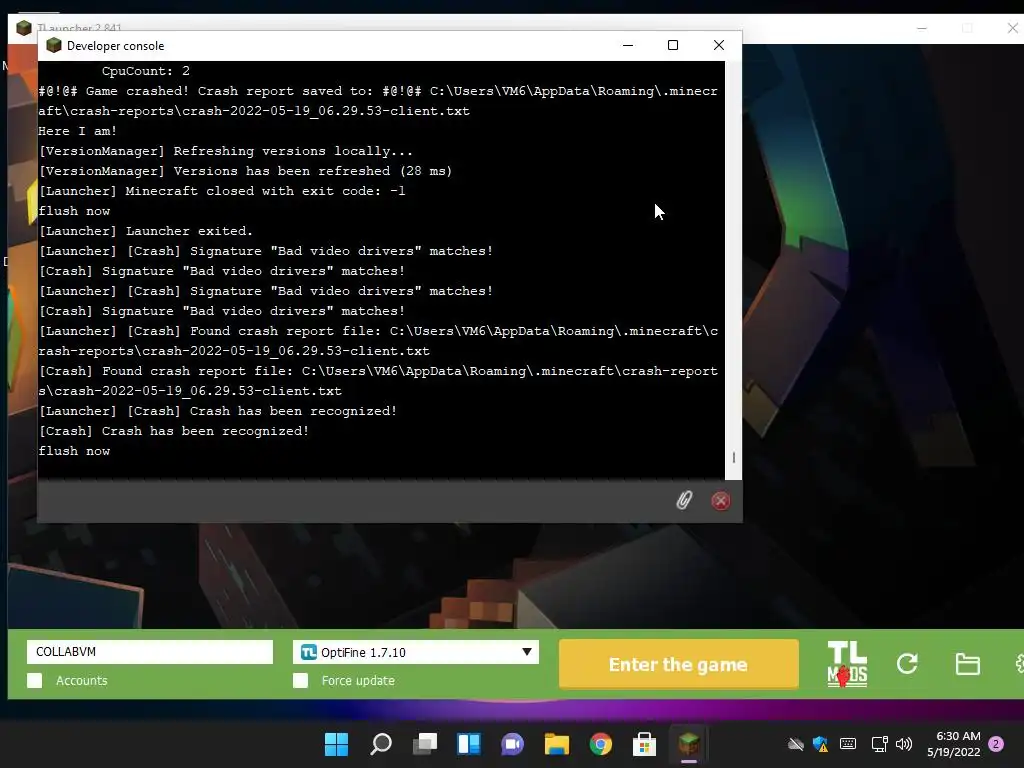Open File Explorer from taskbar
This screenshot has width=1024, height=768.
pyautogui.click(x=556, y=744)
